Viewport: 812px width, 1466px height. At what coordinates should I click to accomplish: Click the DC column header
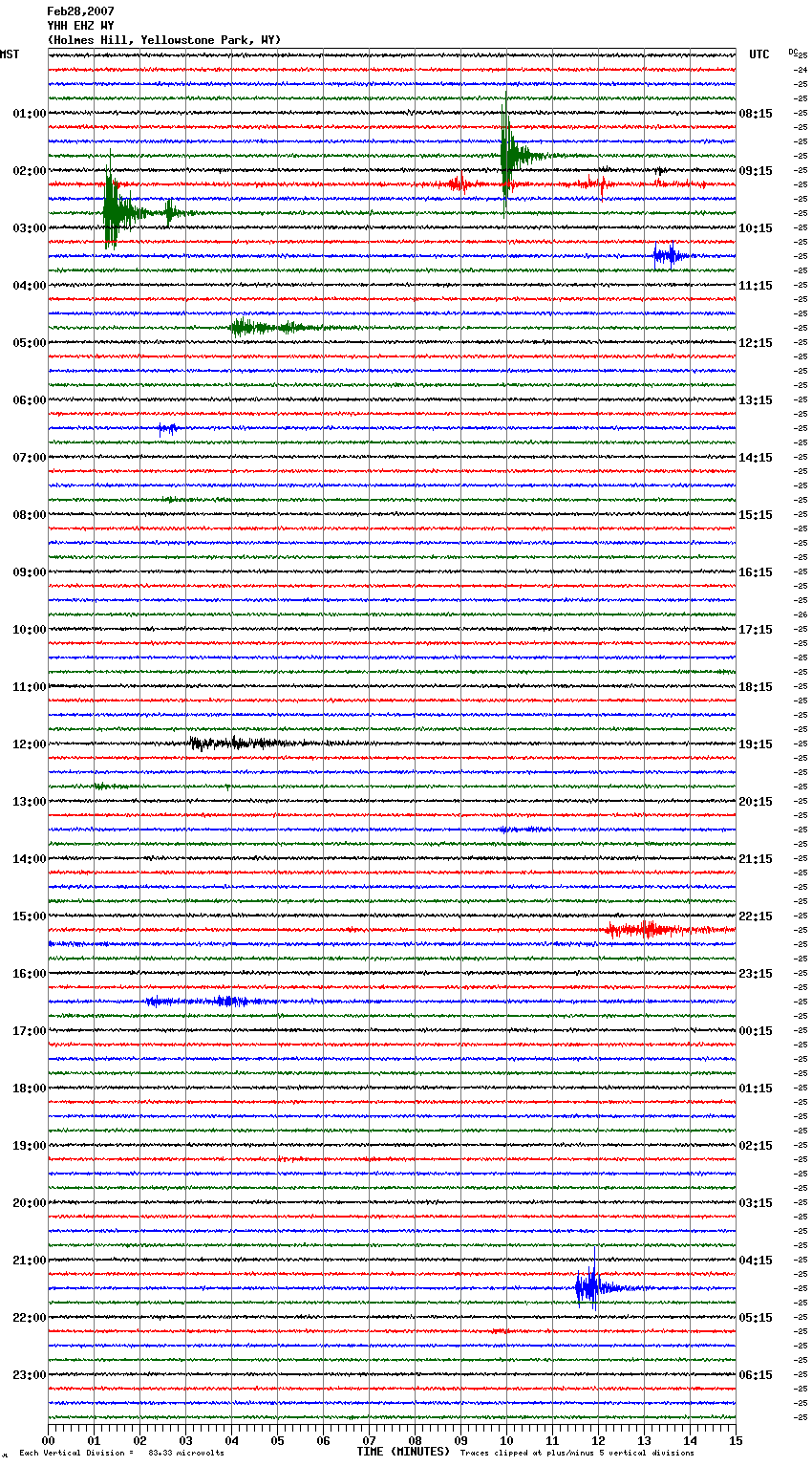[793, 52]
